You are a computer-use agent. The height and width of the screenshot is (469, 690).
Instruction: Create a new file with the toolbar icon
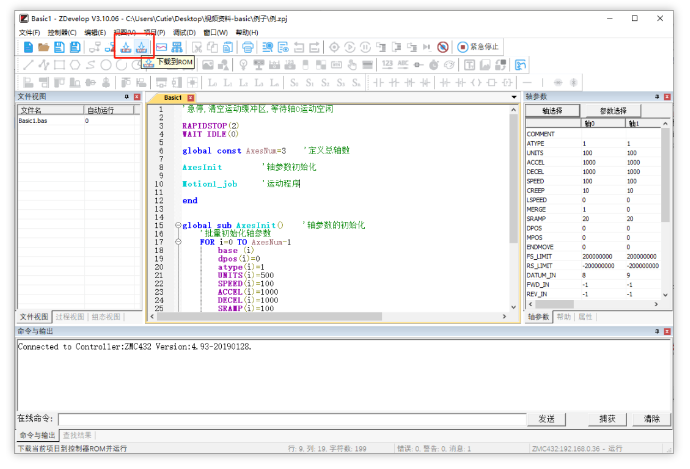[28, 47]
